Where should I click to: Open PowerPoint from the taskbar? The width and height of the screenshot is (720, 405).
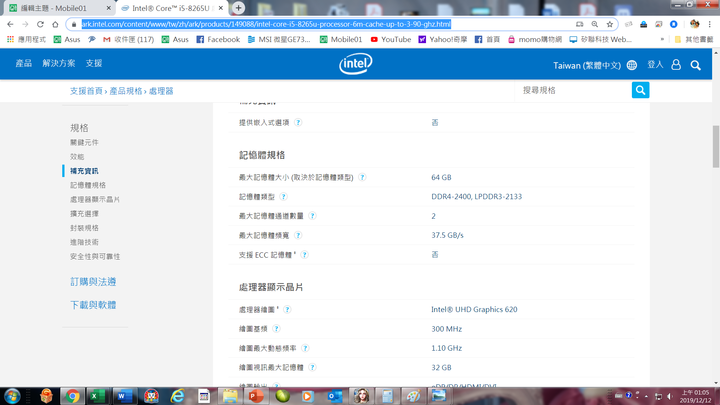pos(256,396)
